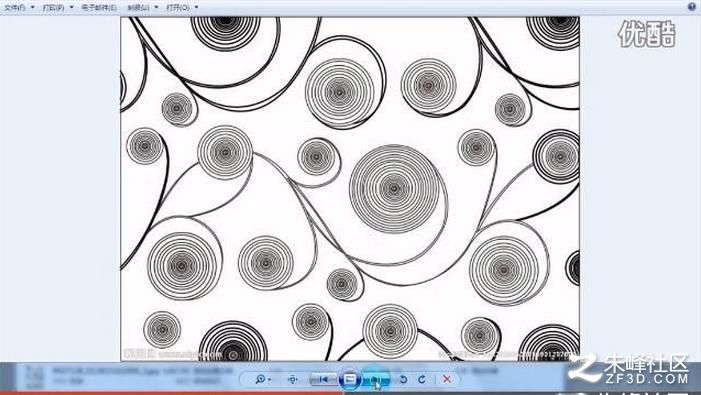
Task: Expand the arrow beside 刻录(U)
Action: [156, 8]
